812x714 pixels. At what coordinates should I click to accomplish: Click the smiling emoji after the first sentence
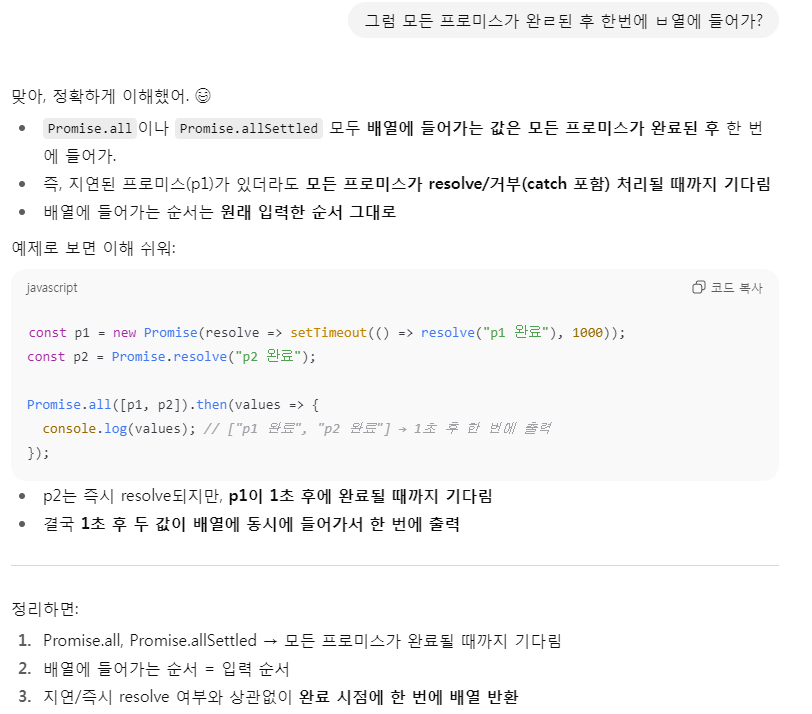(x=203, y=97)
